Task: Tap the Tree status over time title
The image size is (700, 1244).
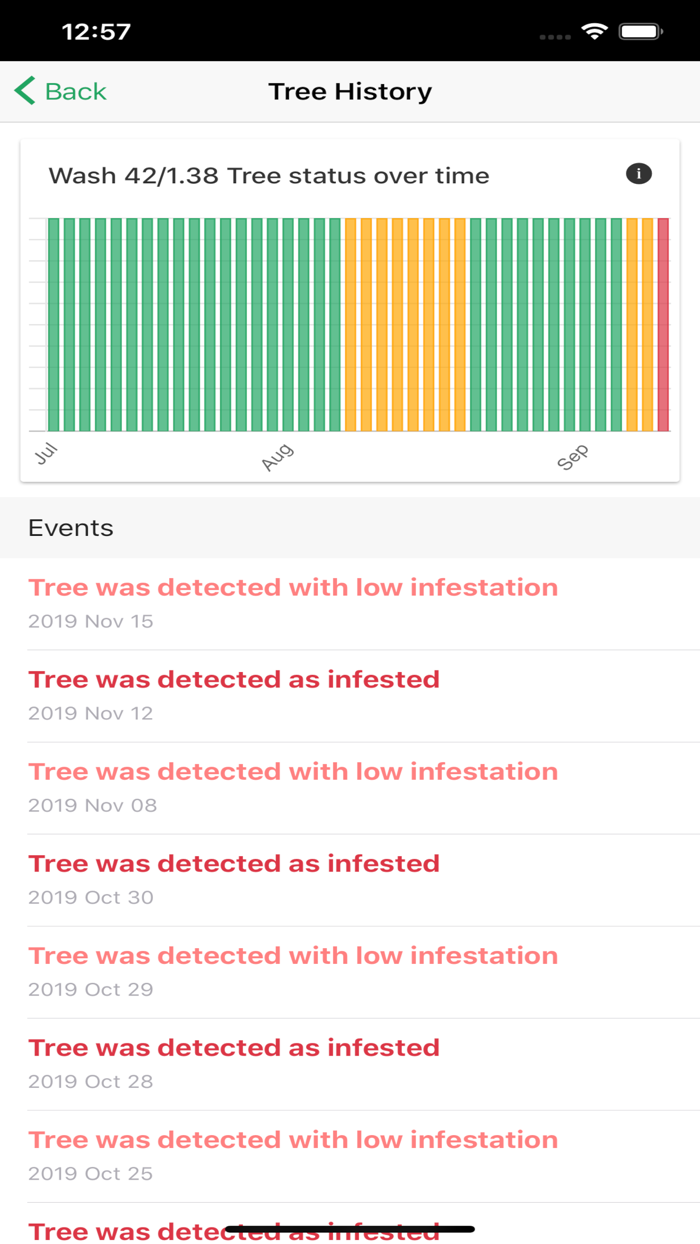Action: point(269,176)
